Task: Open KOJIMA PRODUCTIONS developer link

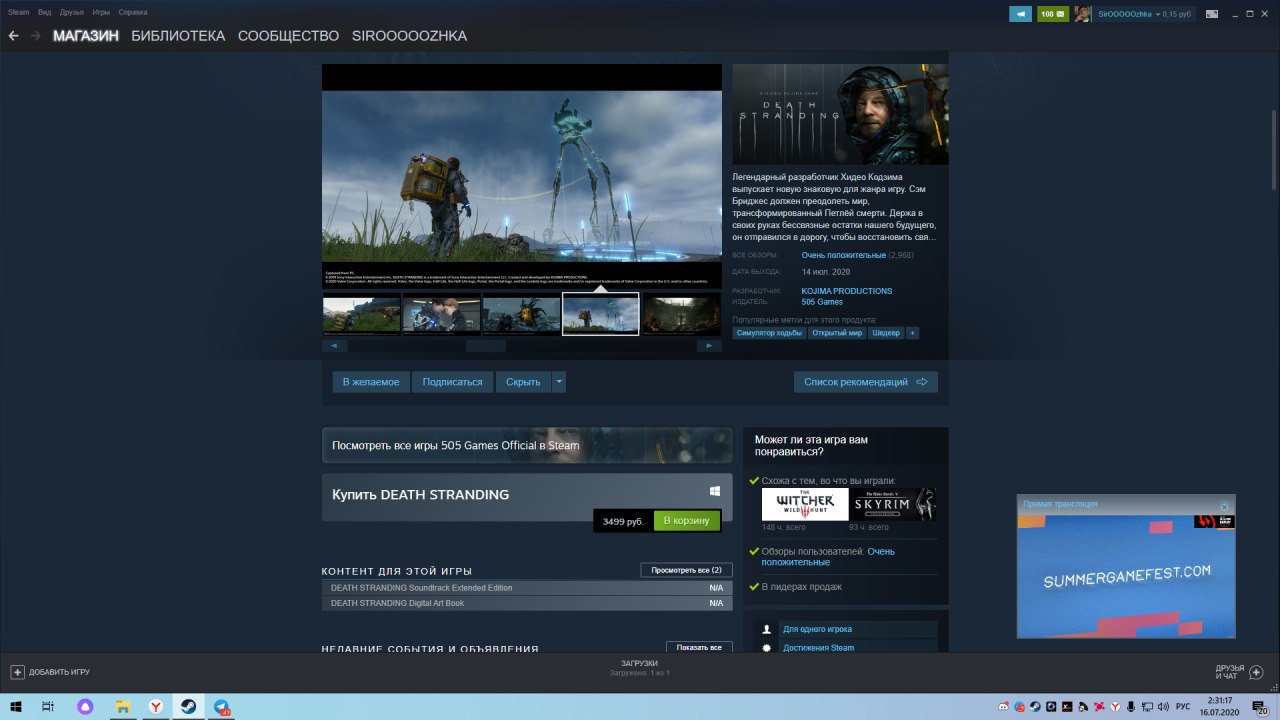Action: point(847,291)
